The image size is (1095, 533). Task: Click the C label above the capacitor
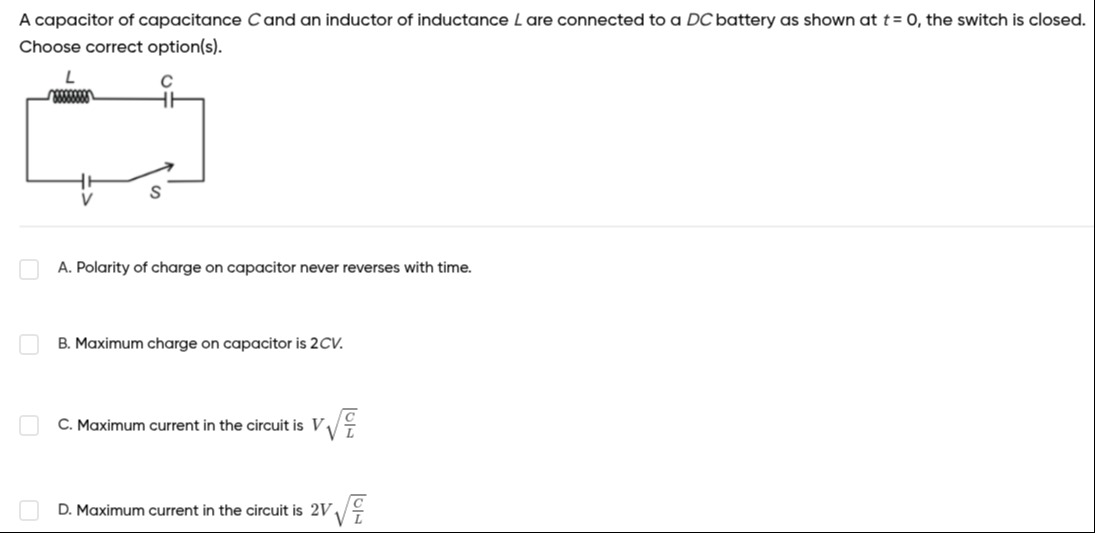click(x=167, y=79)
